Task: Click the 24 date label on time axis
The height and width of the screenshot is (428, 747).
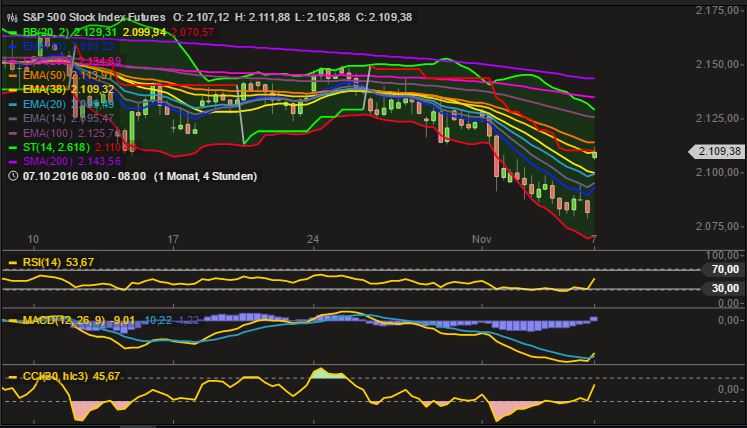Action: pyautogui.click(x=313, y=239)
